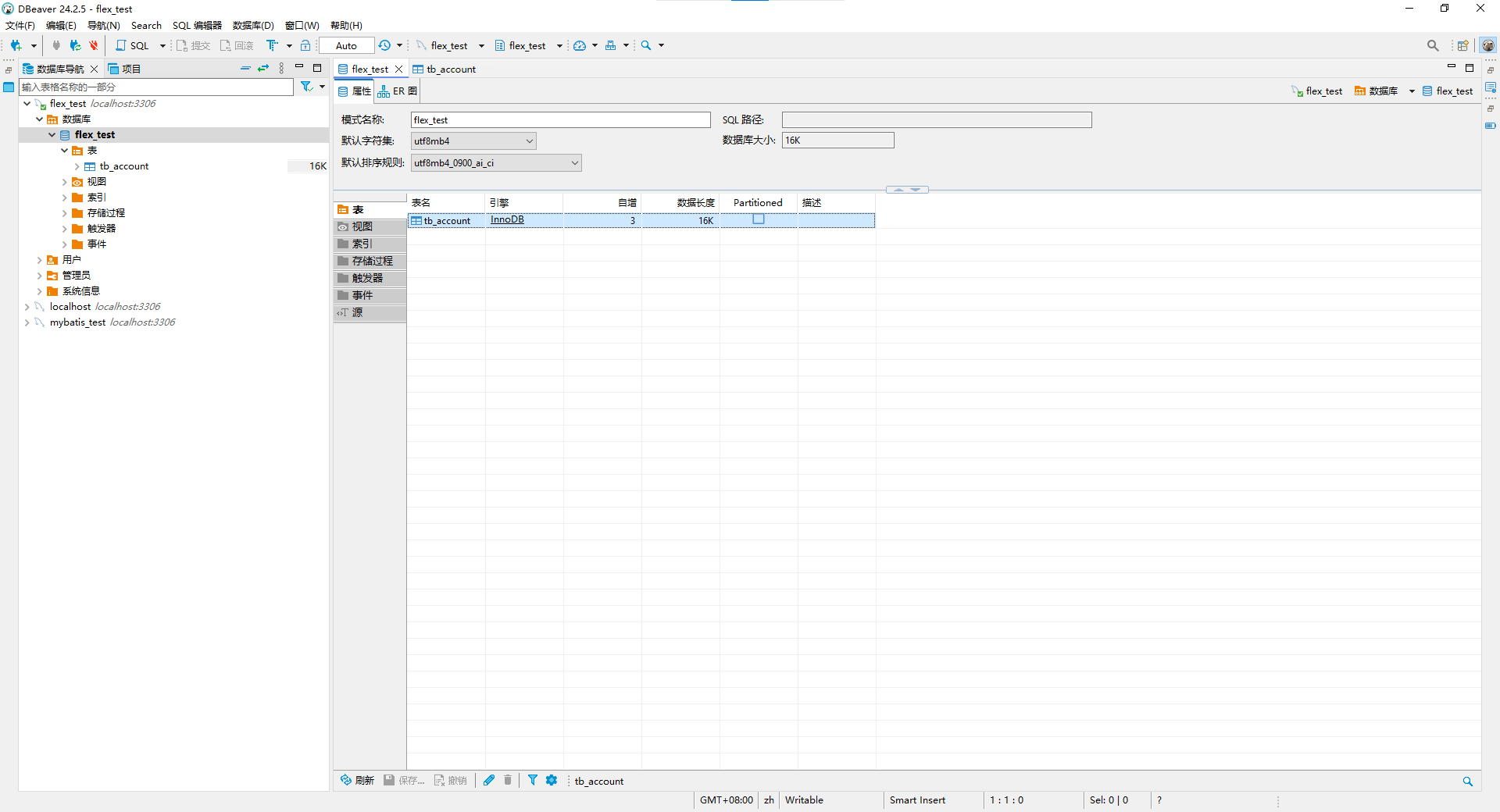The width and height of the screenshot is (1500, 812).
Task: Expand the localhost connection node
Action: pyautogui.click(x=27, y=307)
